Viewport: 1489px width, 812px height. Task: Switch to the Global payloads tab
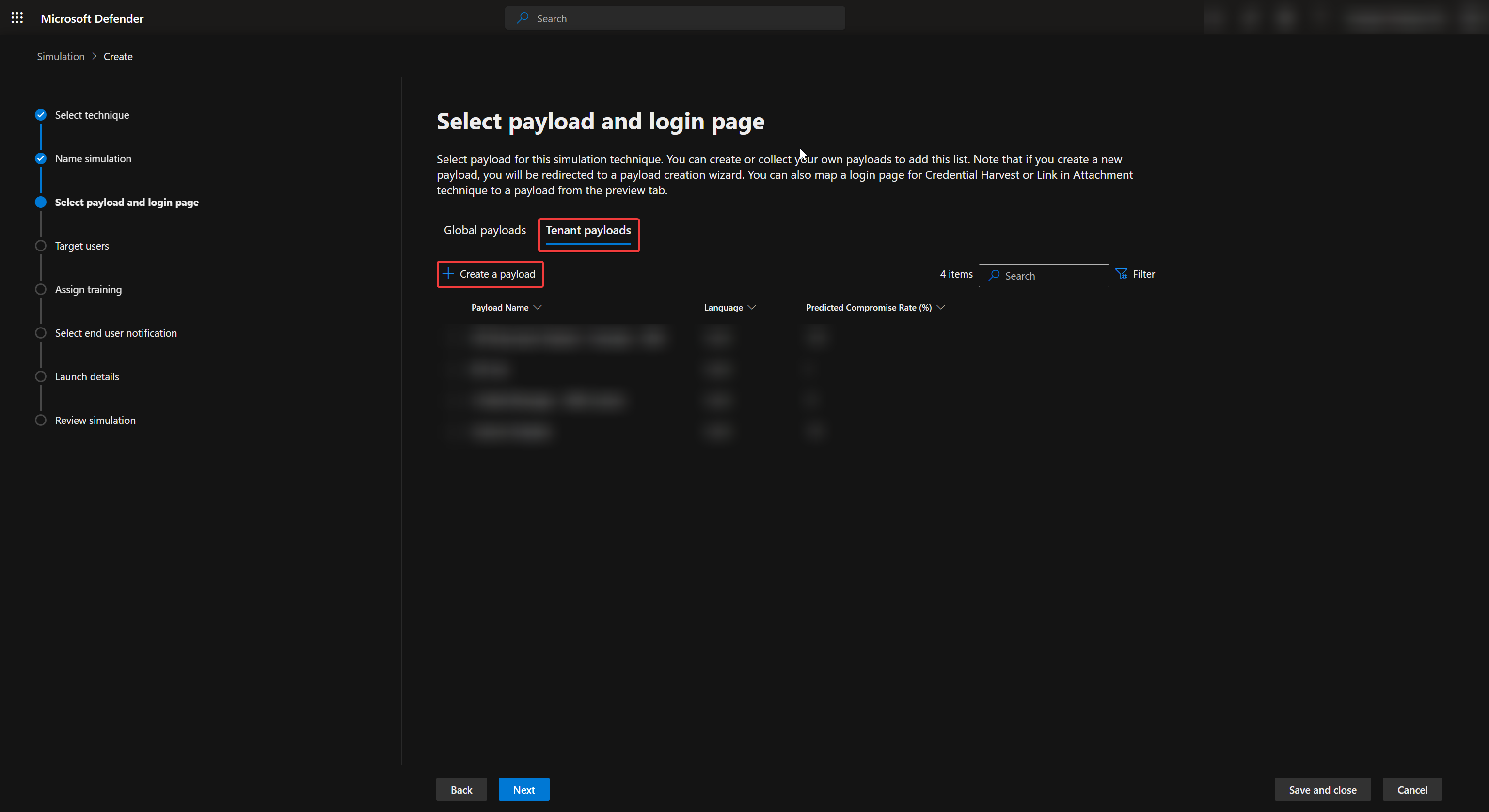(x=484, y=230)
